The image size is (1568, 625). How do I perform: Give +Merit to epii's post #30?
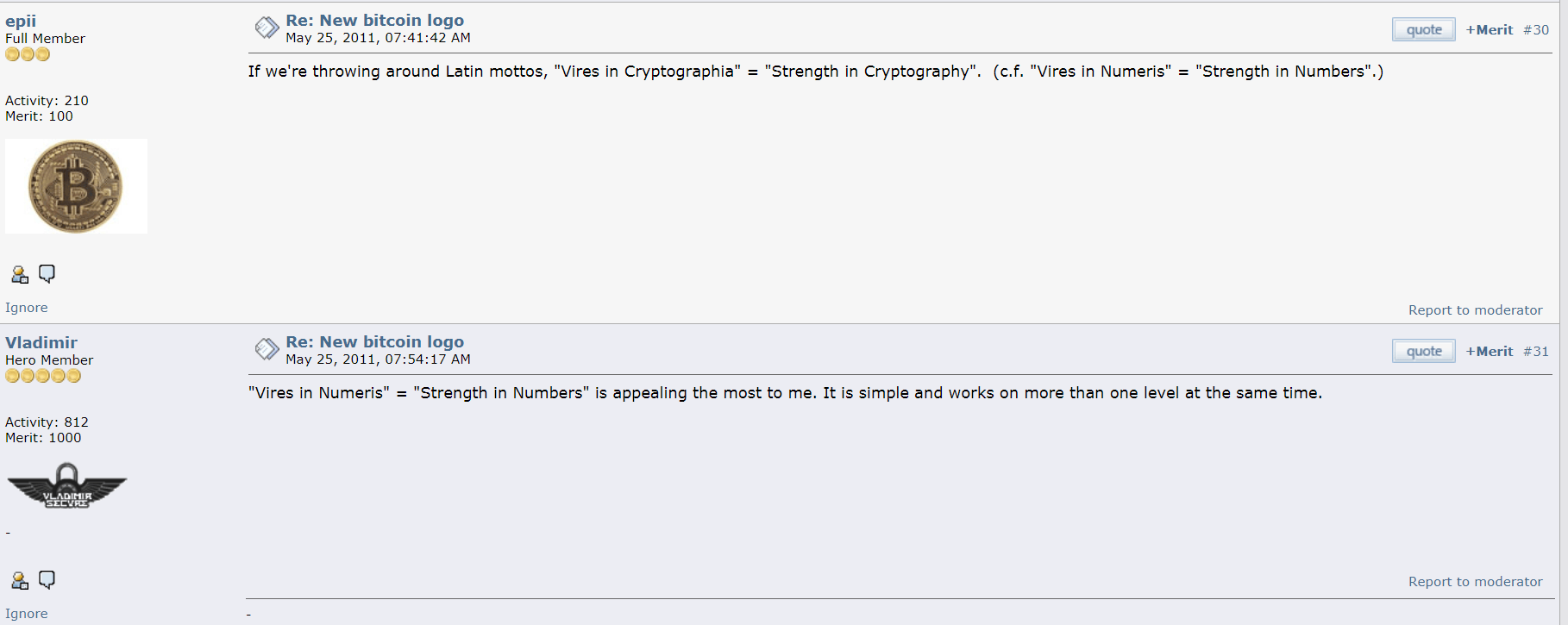click(1489, 30)
